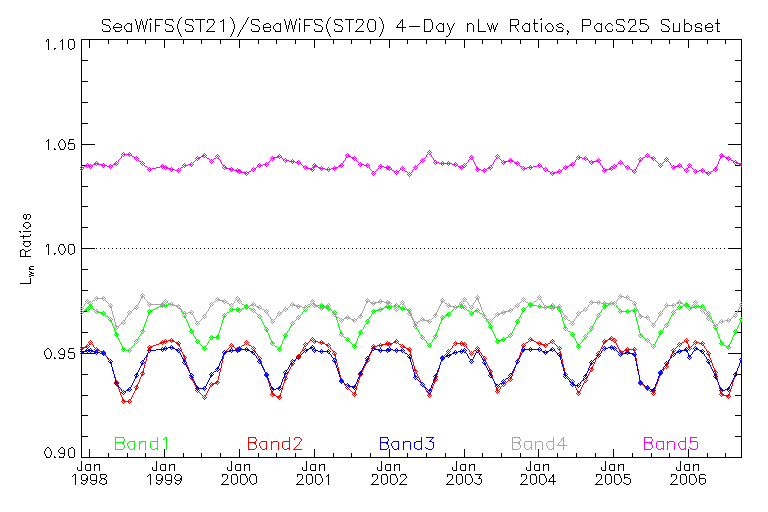
Task: Select the gray Band4 legend label
Action: pyautogui.click(x=539, y=444)
